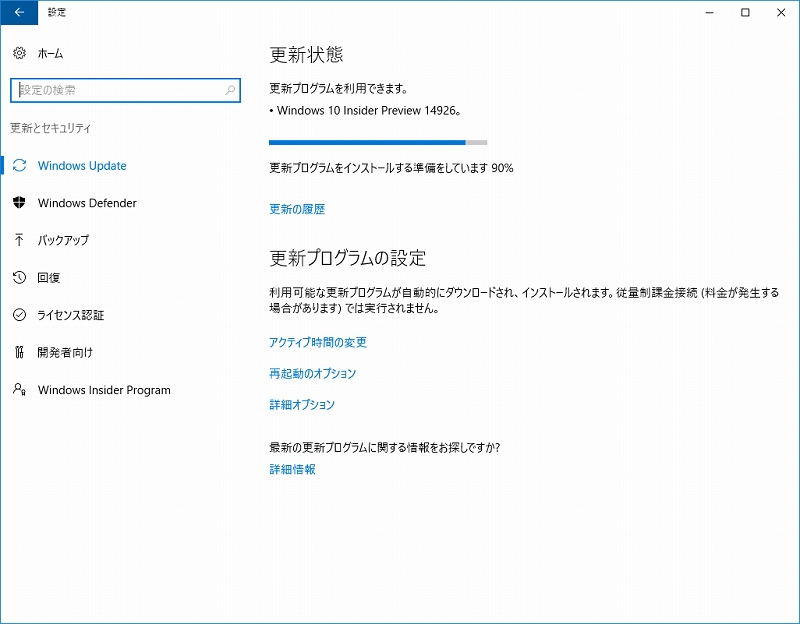The width and height of the screenshot is (800, 624).
Task: Open Windows Insider Program section
Action: click(x=104, y=390)
